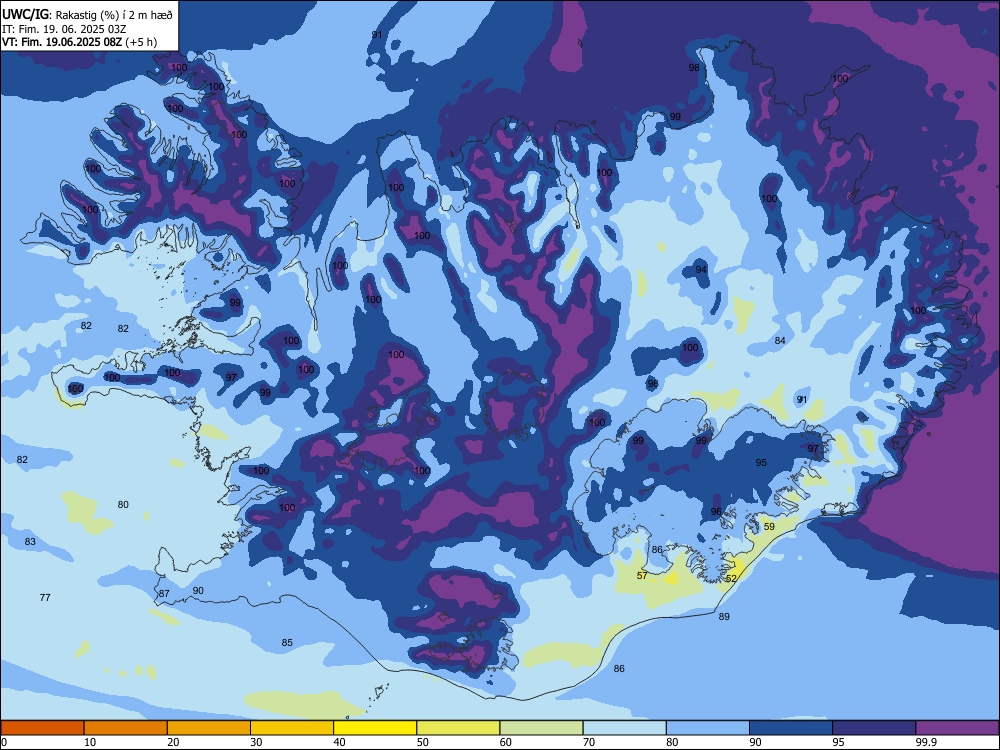This screenshot has width=1000, height=750.
Task: Click the 'VT: Fim. 19.06.2025 08Z (+5 h)' line
Action: pos(80,42)
